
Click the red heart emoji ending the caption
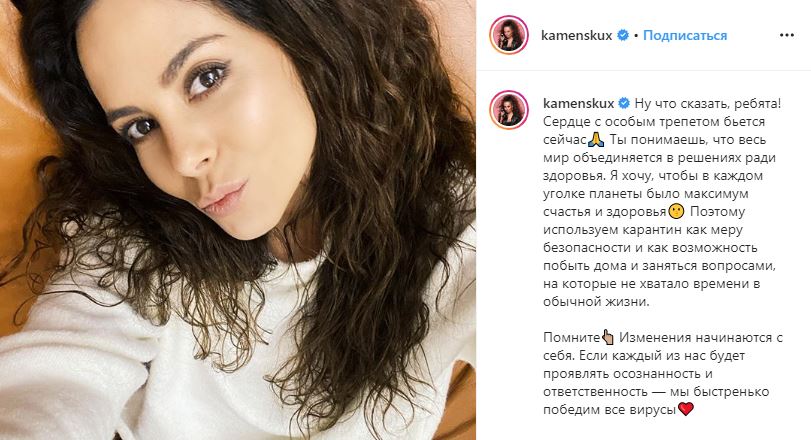coord(685,409)
